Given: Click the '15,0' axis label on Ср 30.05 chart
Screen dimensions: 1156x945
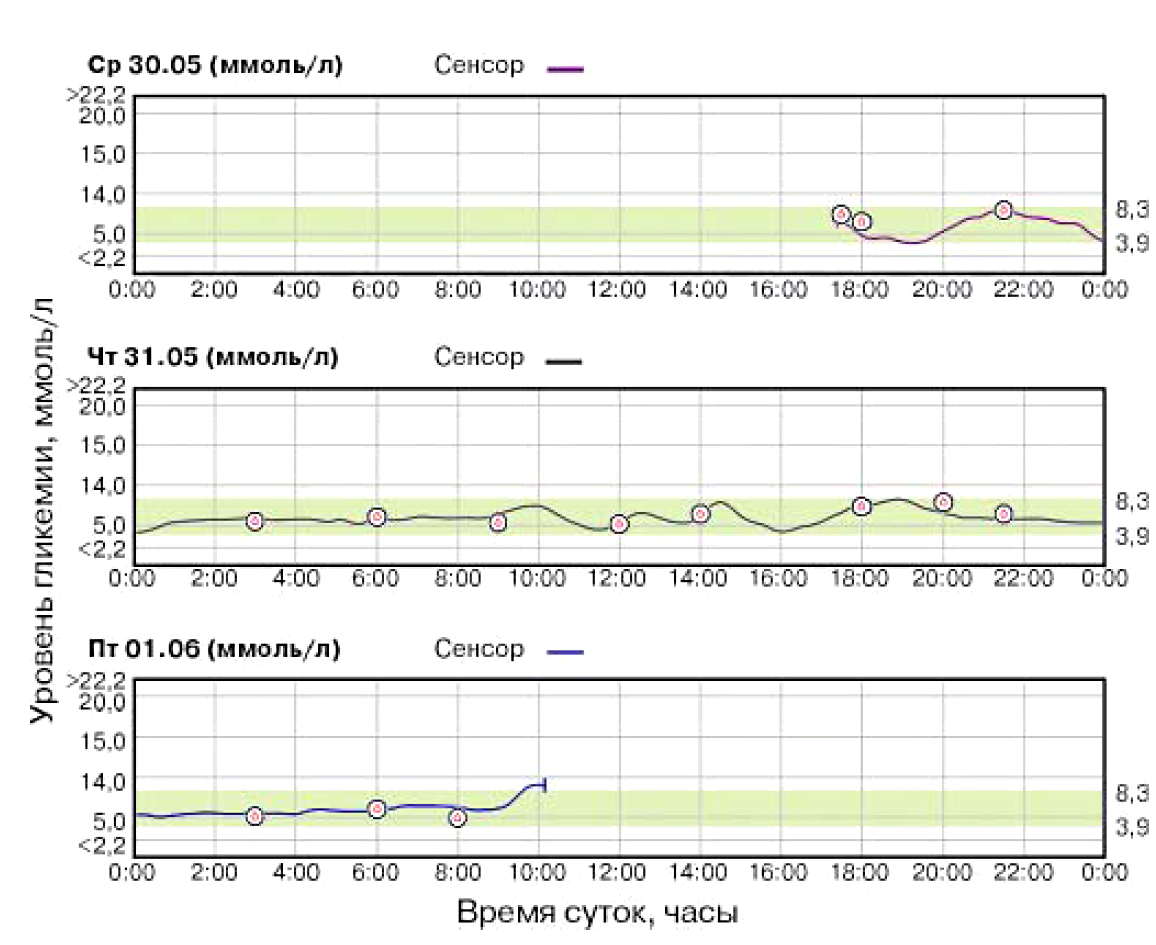Looking at the screenshot, I should point(102,154).
